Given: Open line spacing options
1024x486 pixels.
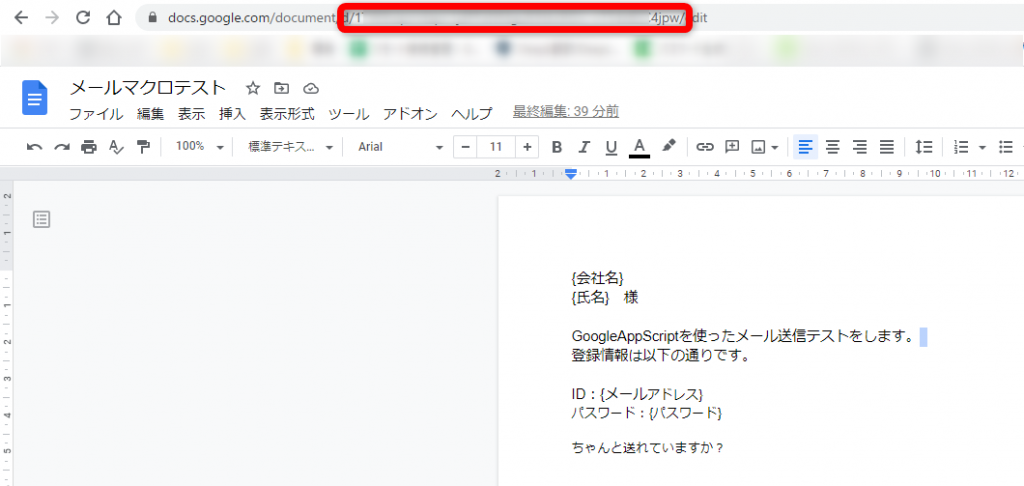Looking at the screenshot, I should [923, 147].
